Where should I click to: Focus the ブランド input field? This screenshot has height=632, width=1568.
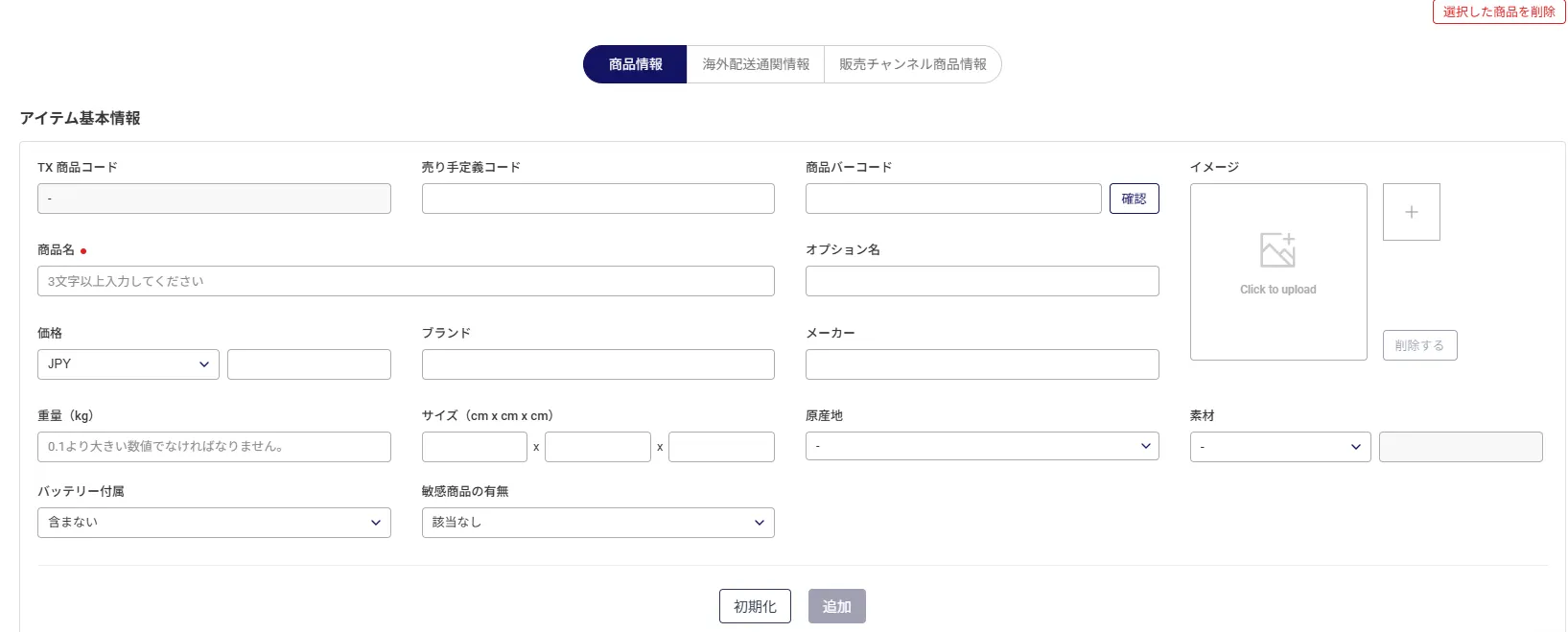[597, 364]
